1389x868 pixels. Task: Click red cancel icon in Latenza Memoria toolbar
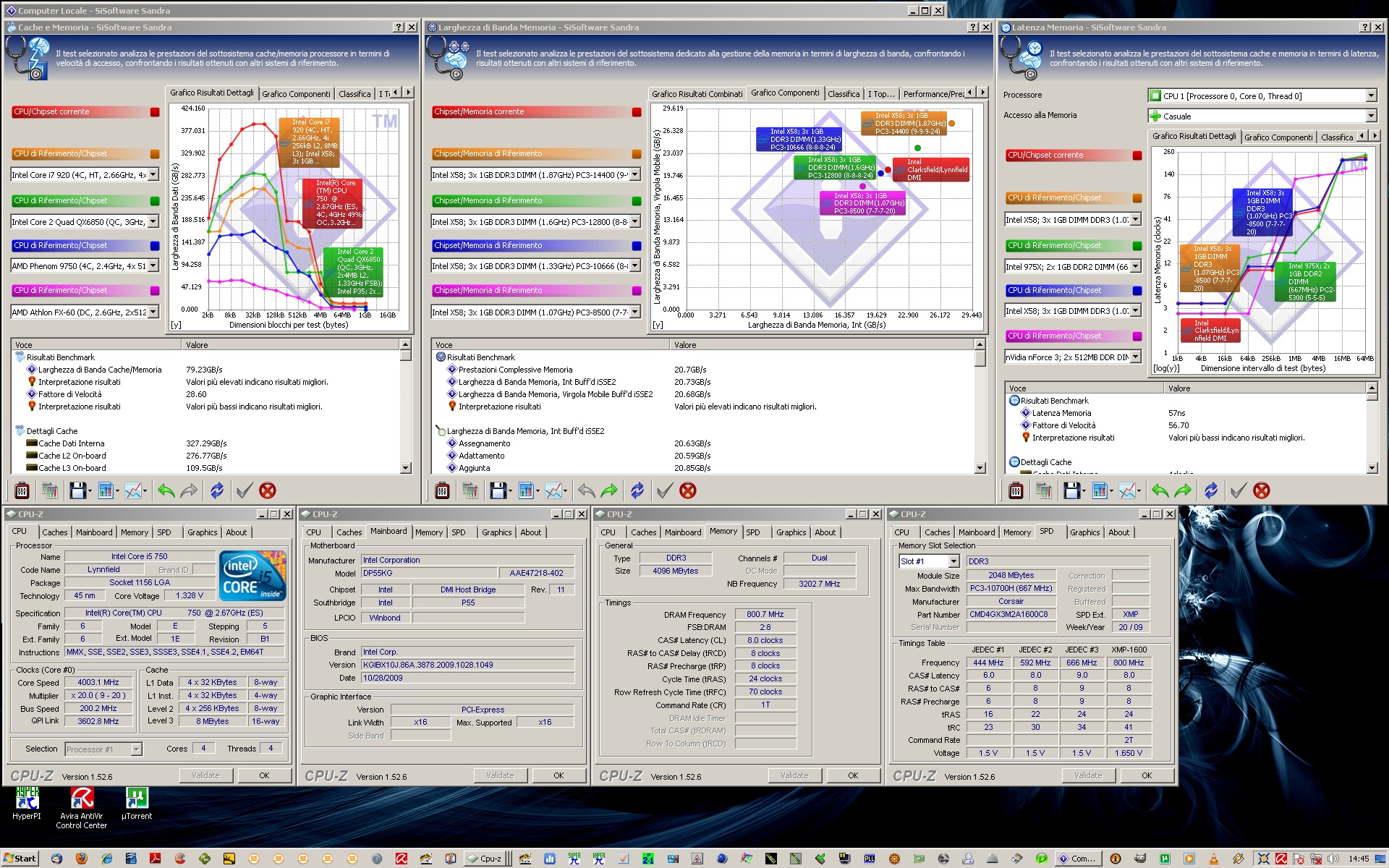point(1261,491)
